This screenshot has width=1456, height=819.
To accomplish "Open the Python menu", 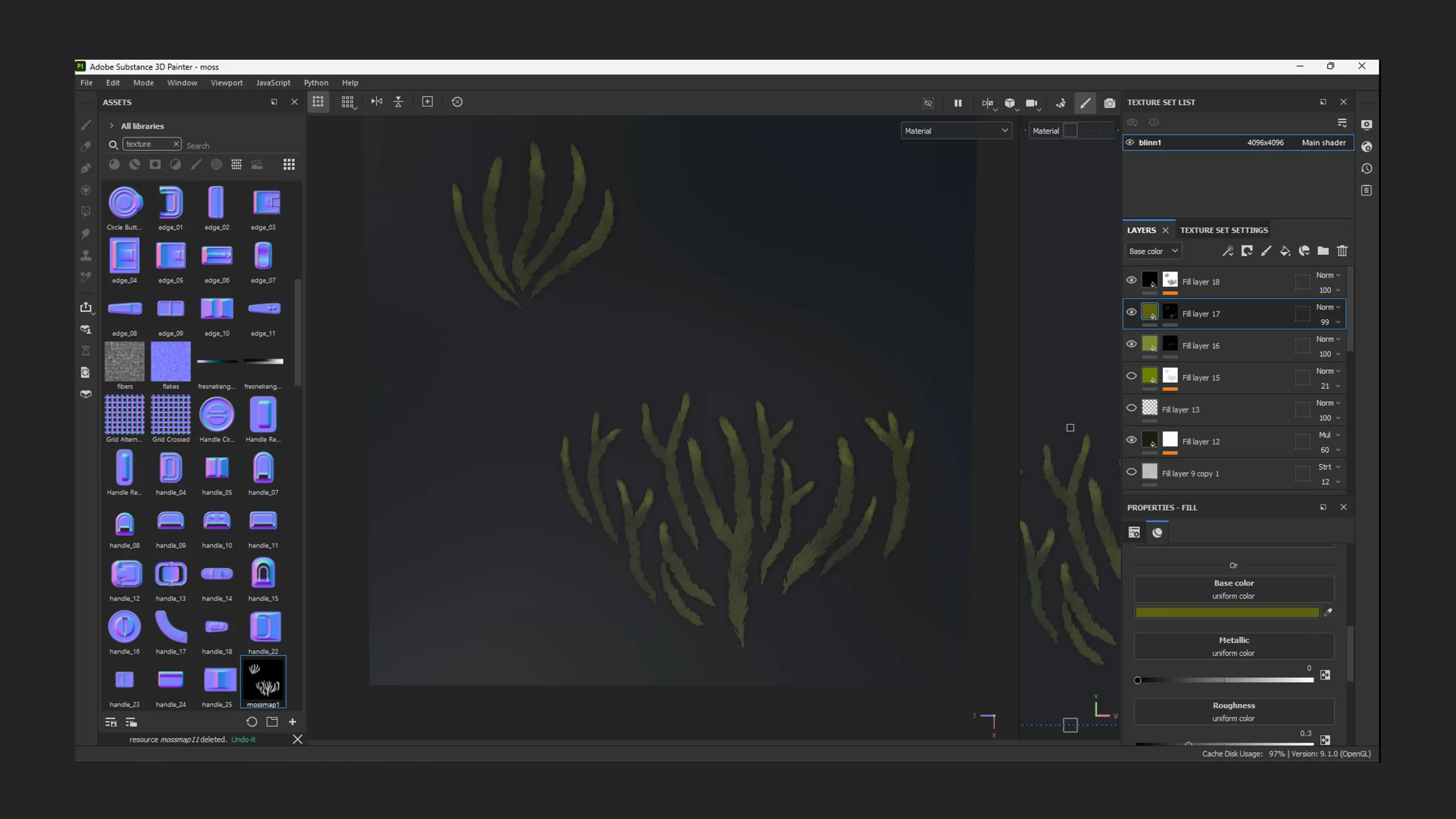I will tap(316, 82).
